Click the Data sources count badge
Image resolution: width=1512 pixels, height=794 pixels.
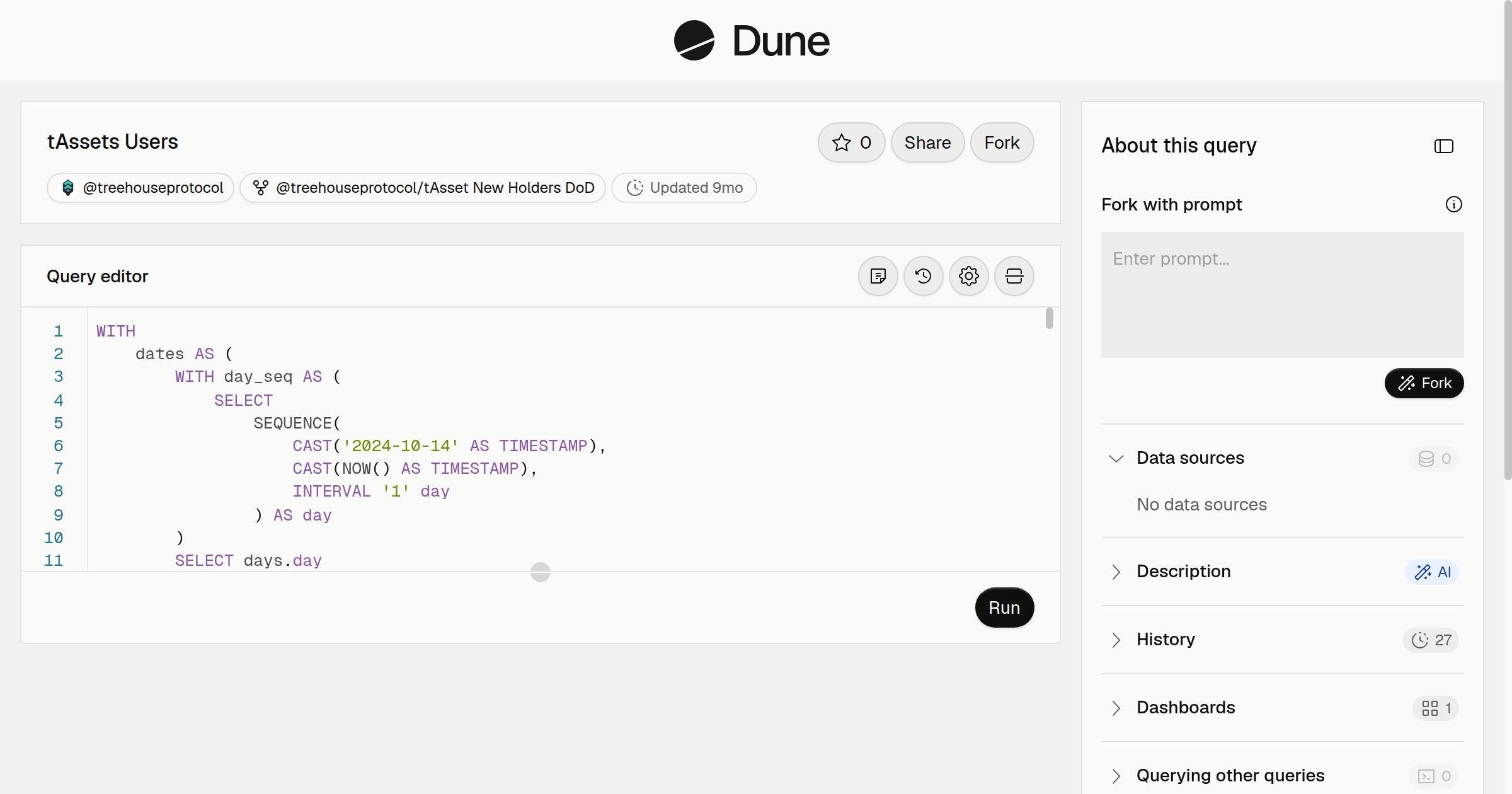[x=1434, y=458]
